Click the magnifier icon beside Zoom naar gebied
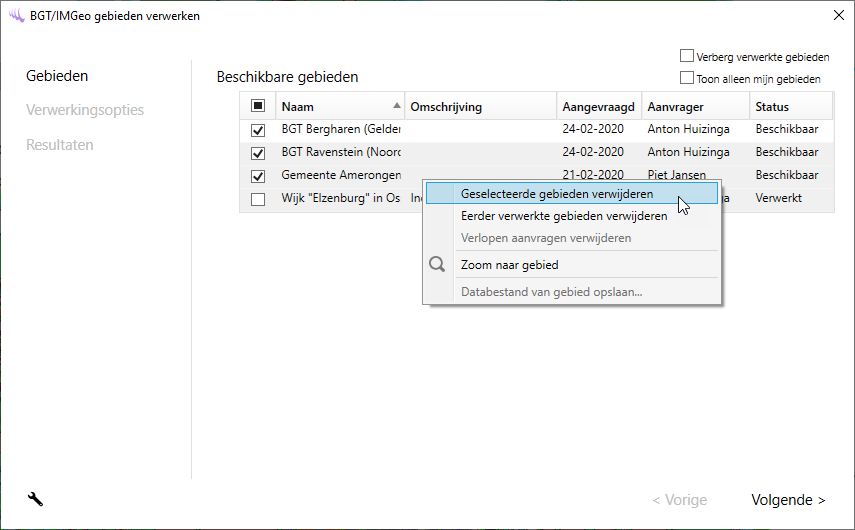855x530 pixels. click(437, 265)
